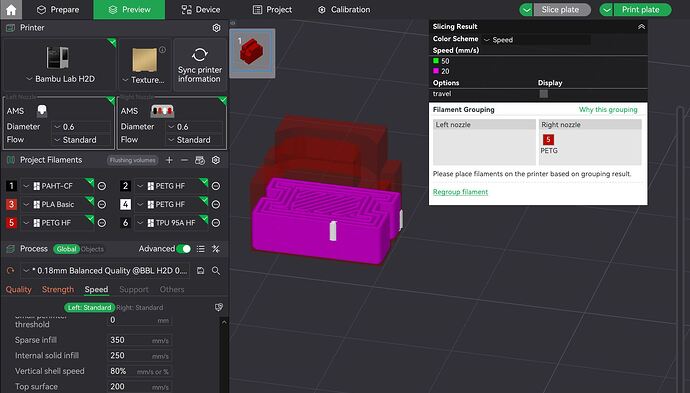Switch process scope to Global
The width and height of the screenshot is (690, 393).
tap(66, 249)
